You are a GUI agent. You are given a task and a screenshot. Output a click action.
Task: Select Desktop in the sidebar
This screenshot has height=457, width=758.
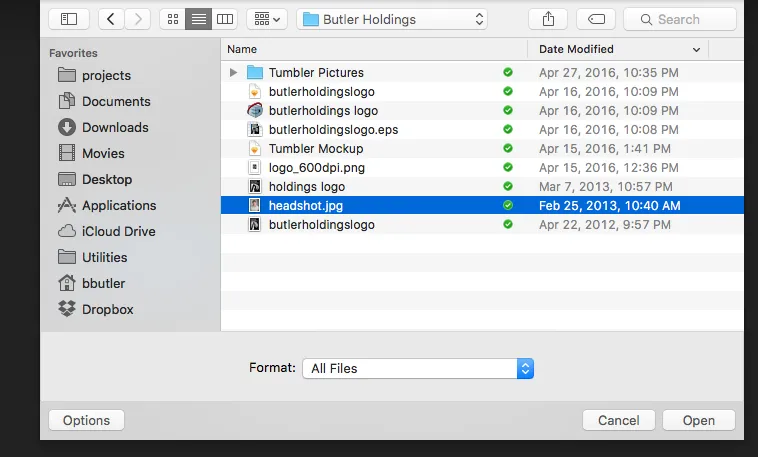click(x=95, y=179)
